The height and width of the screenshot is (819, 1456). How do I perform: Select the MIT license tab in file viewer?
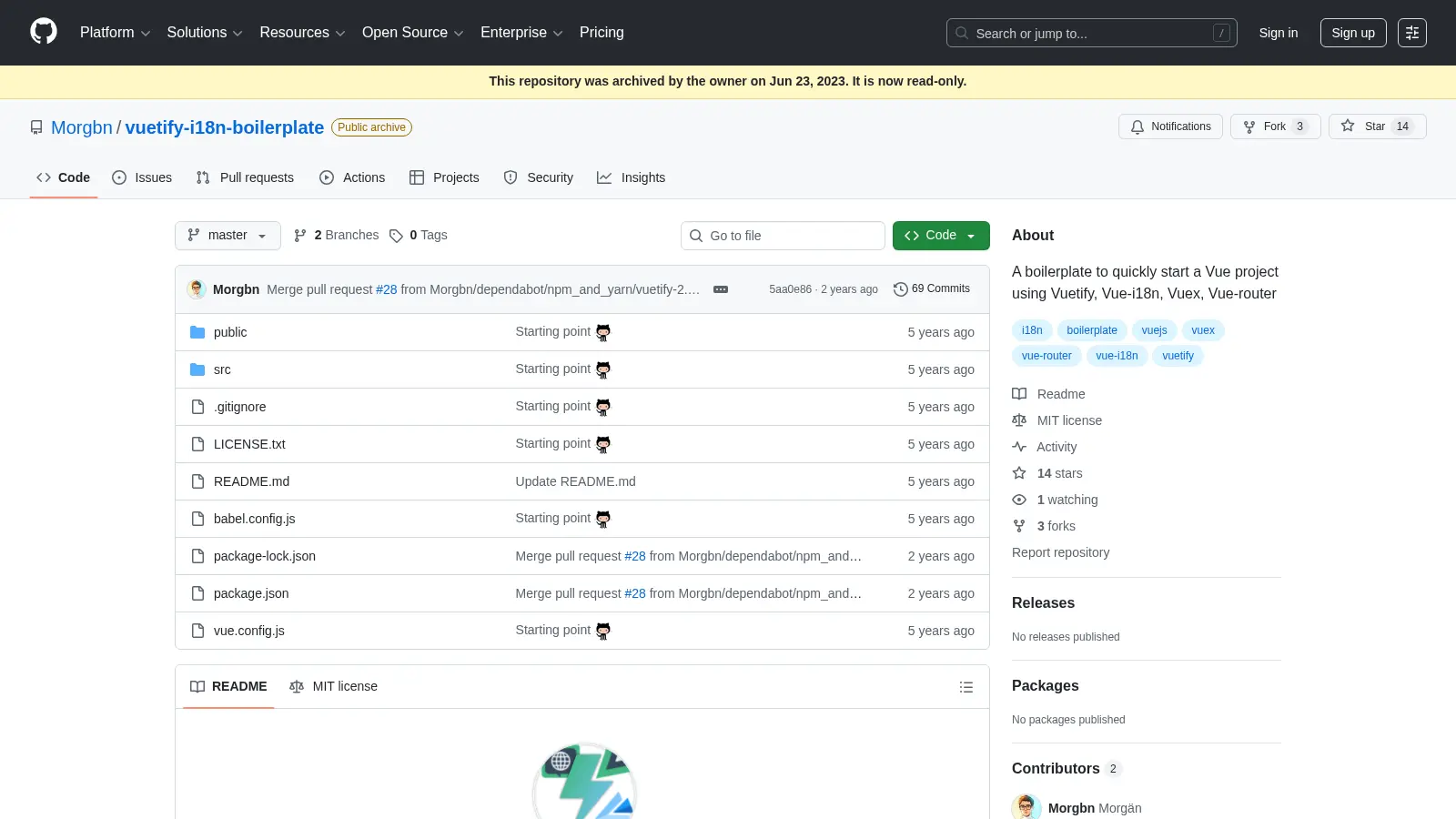pyautogui.click(x=333, y=686)
